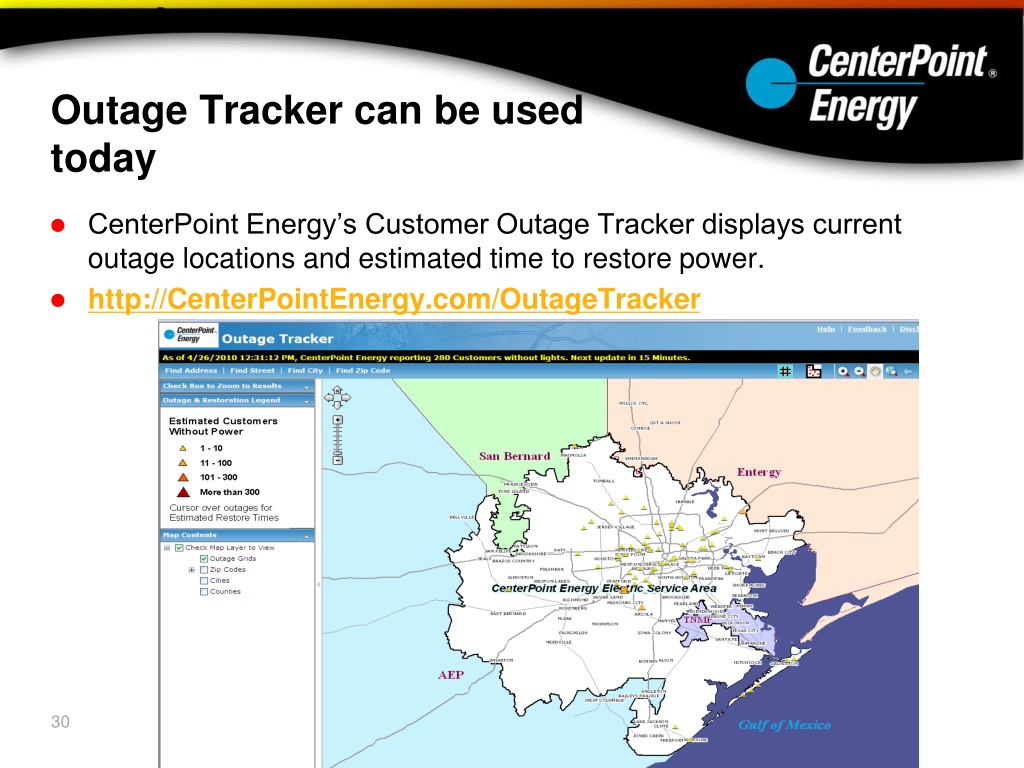Click the dark red More than 300 triangle

[x=184, y=492]
